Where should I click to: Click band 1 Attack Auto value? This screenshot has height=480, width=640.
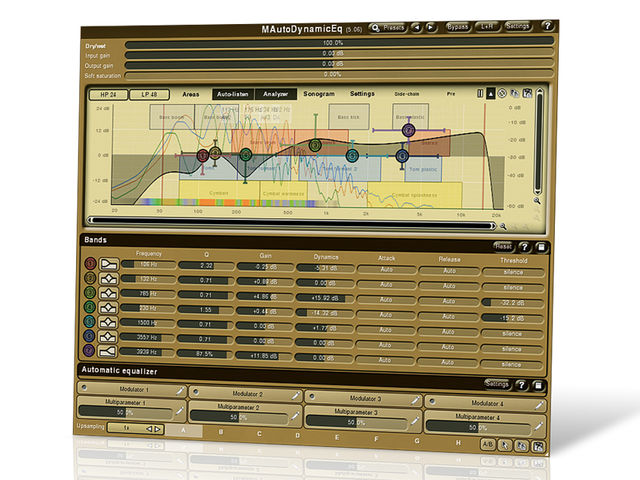click(386, 269)
